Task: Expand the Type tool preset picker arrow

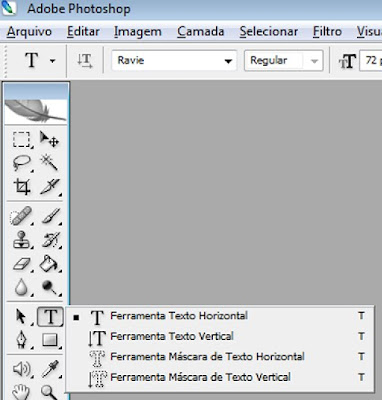Action: coord(52,61)
